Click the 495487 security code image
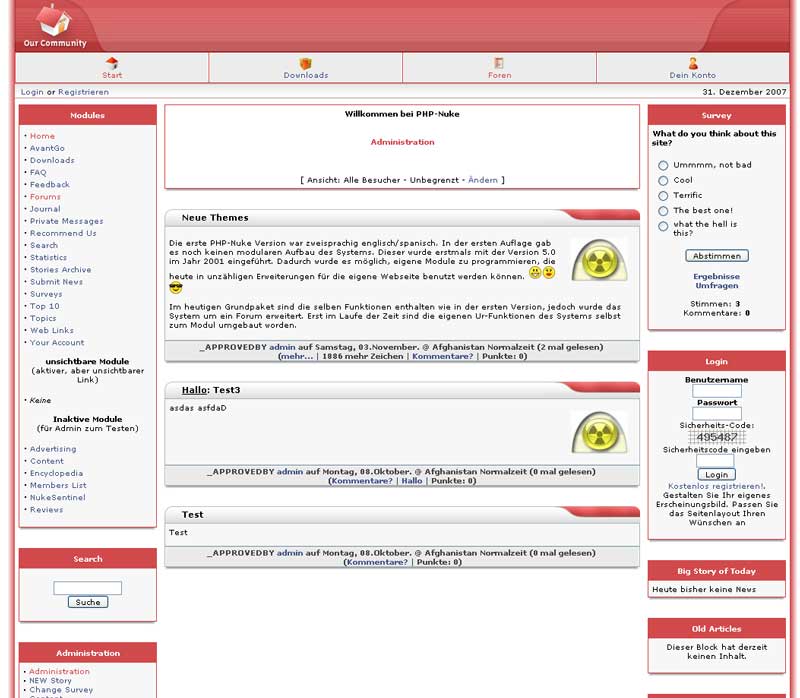The width and height of the screenshot is (800, 698). pyautogui.click(x=716, y=437)
